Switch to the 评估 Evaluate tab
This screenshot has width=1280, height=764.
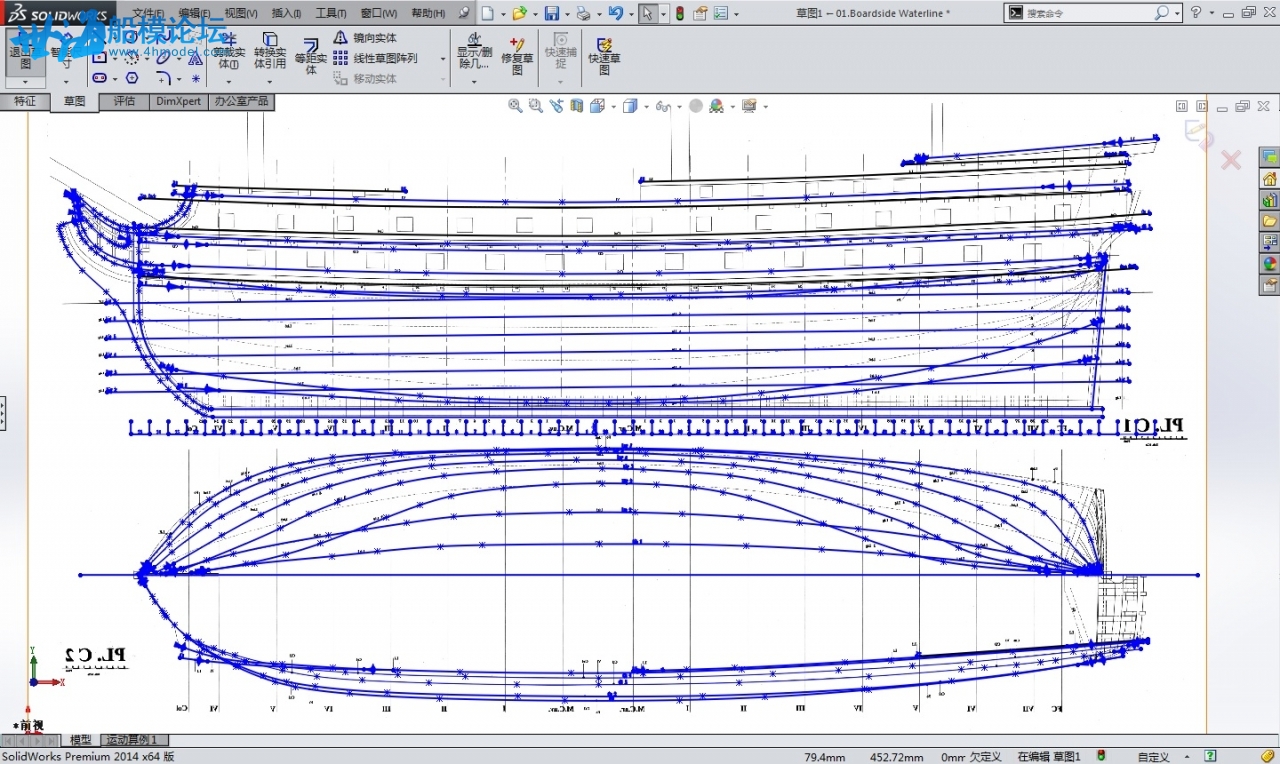click(124, 101)
